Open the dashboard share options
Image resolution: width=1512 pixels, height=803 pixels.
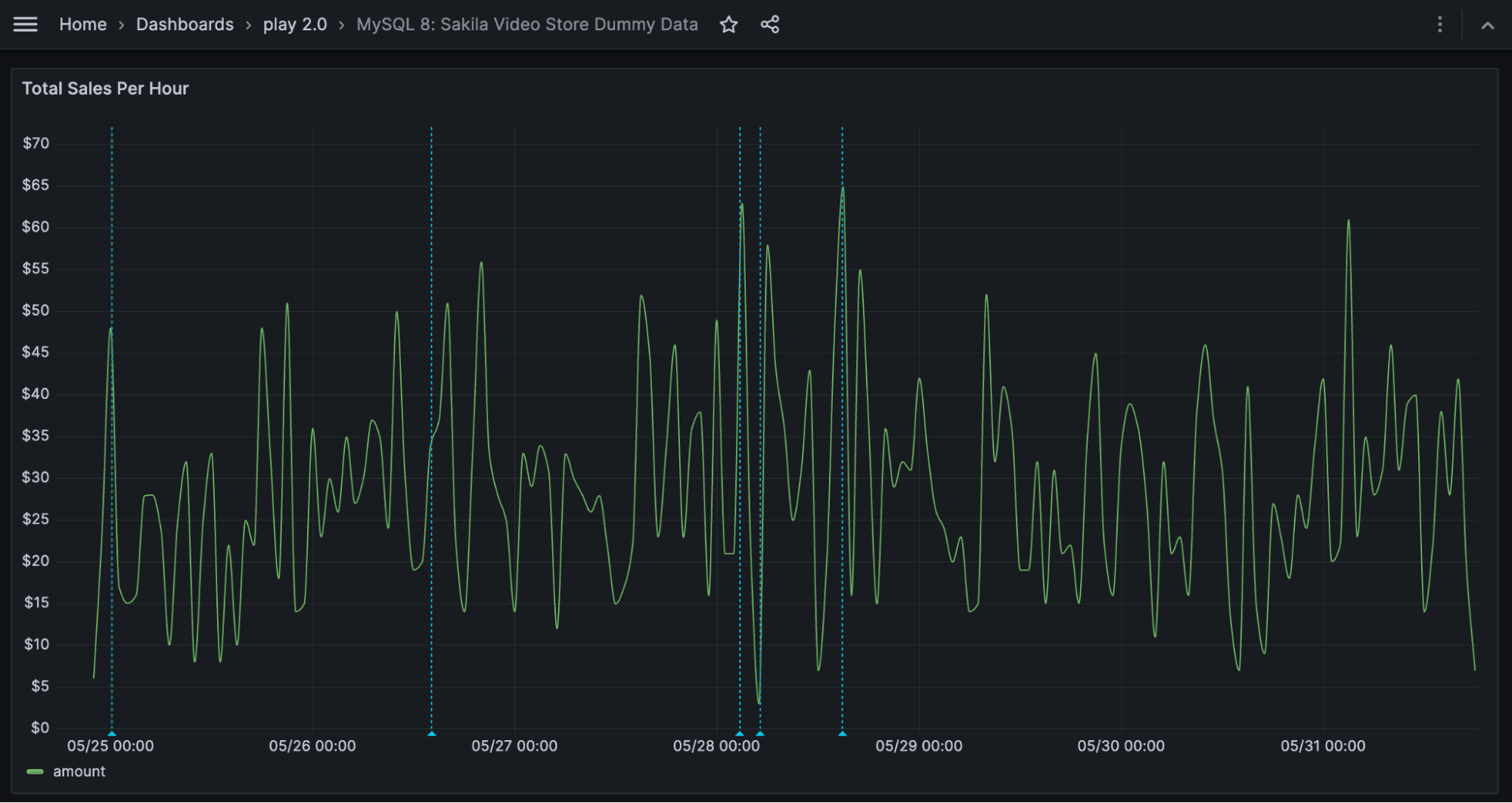(770, 24)
